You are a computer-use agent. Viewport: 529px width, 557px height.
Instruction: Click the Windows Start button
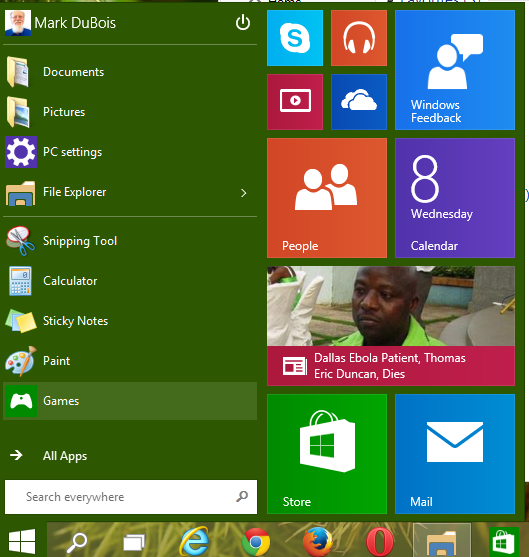22,542
